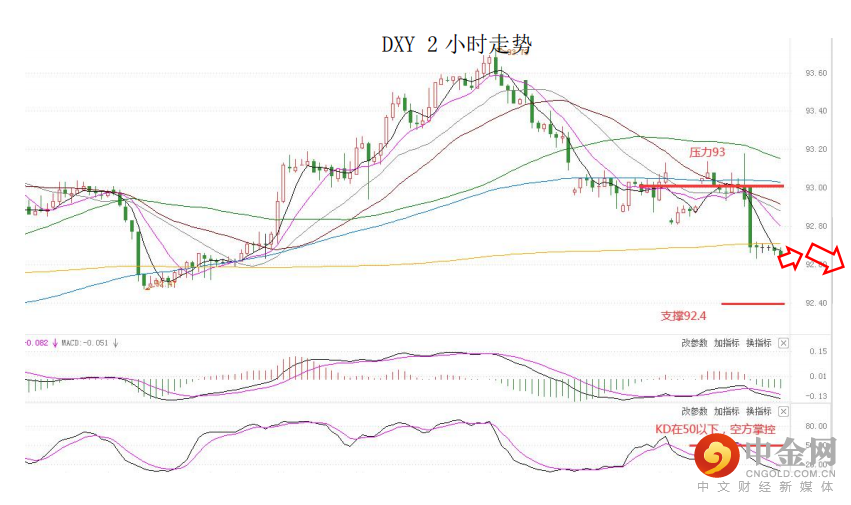The height and width of the screenshot is (505, 851).
Task: Click the 支撑92.4 support label
Action: 683,316
